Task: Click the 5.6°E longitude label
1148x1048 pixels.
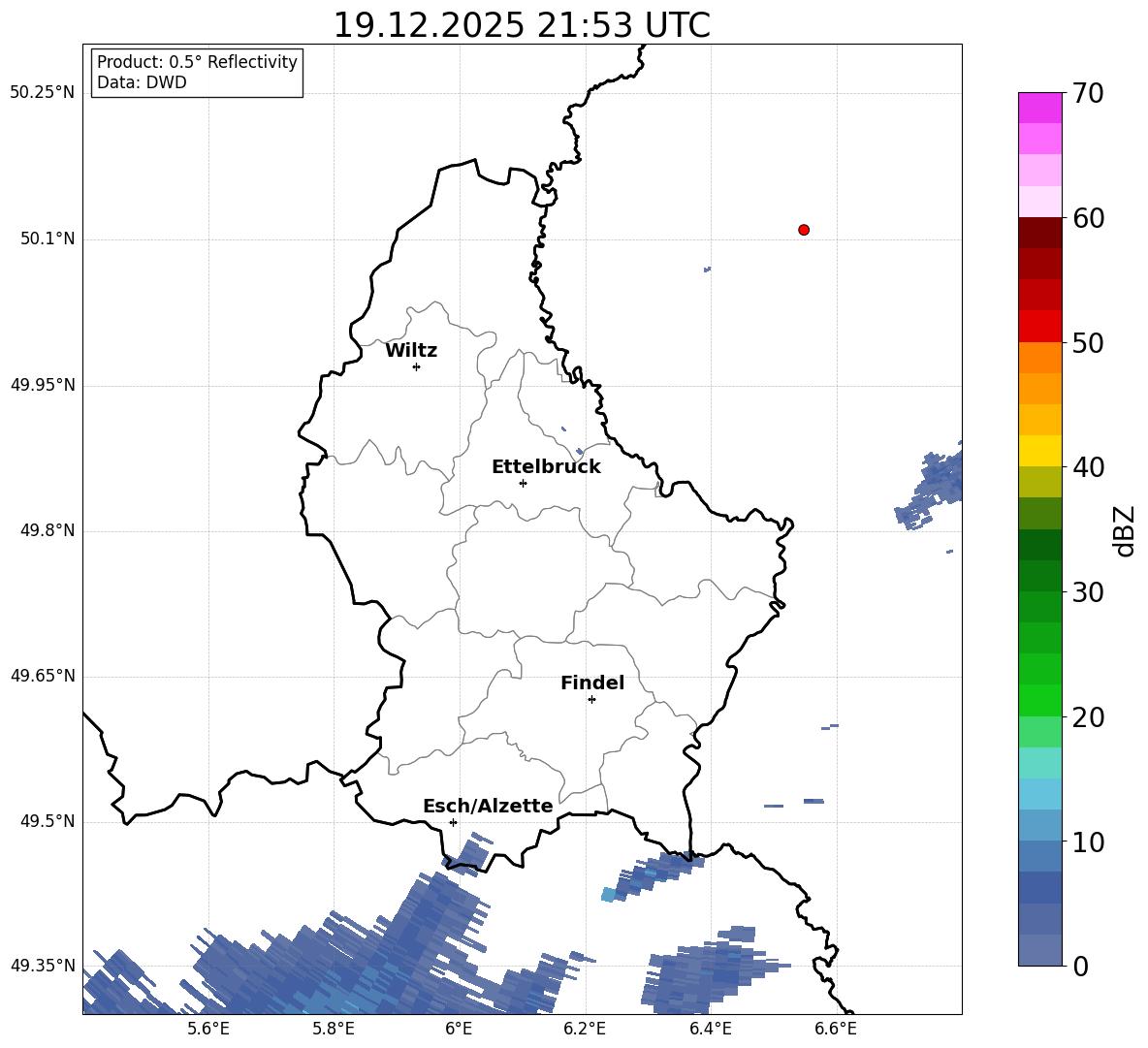Action: (x=208, y=1029)
